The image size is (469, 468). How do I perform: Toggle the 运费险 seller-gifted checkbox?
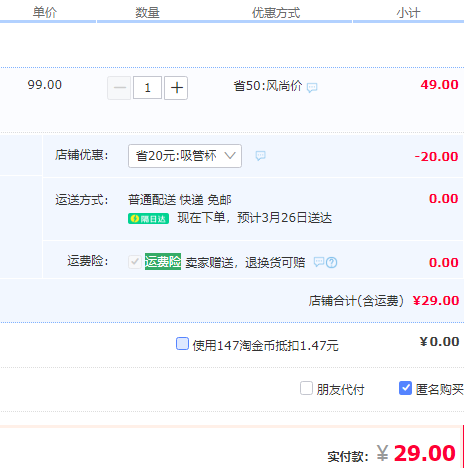click(135, 262)
